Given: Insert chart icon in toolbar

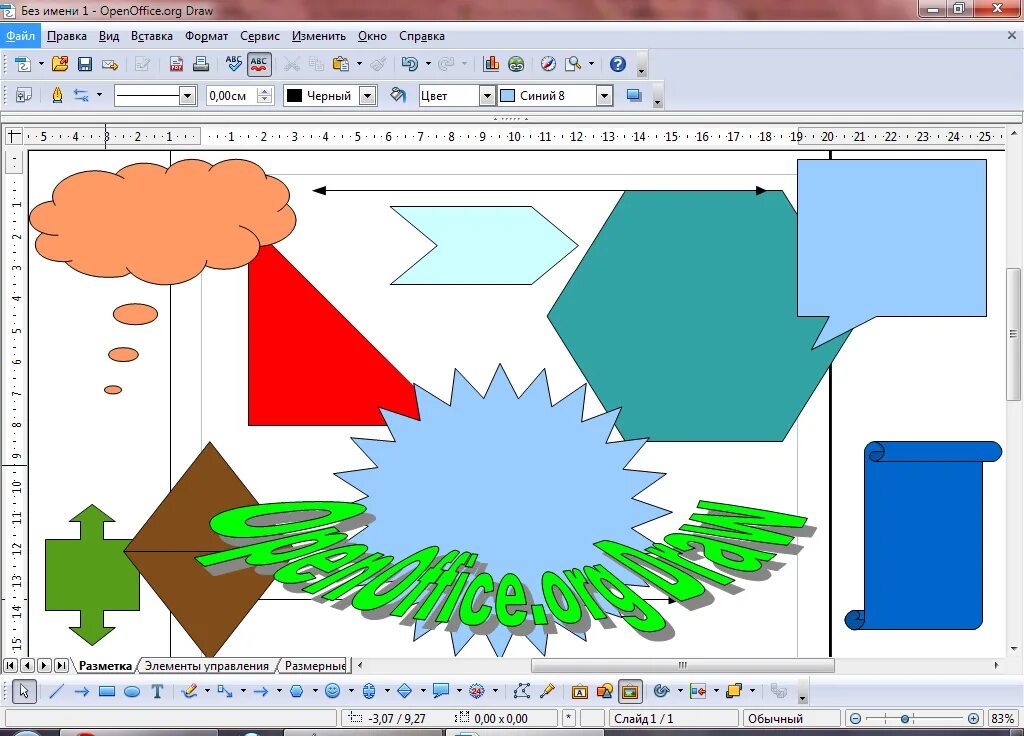Looking at the screenshot, I should tap(491, 64).
